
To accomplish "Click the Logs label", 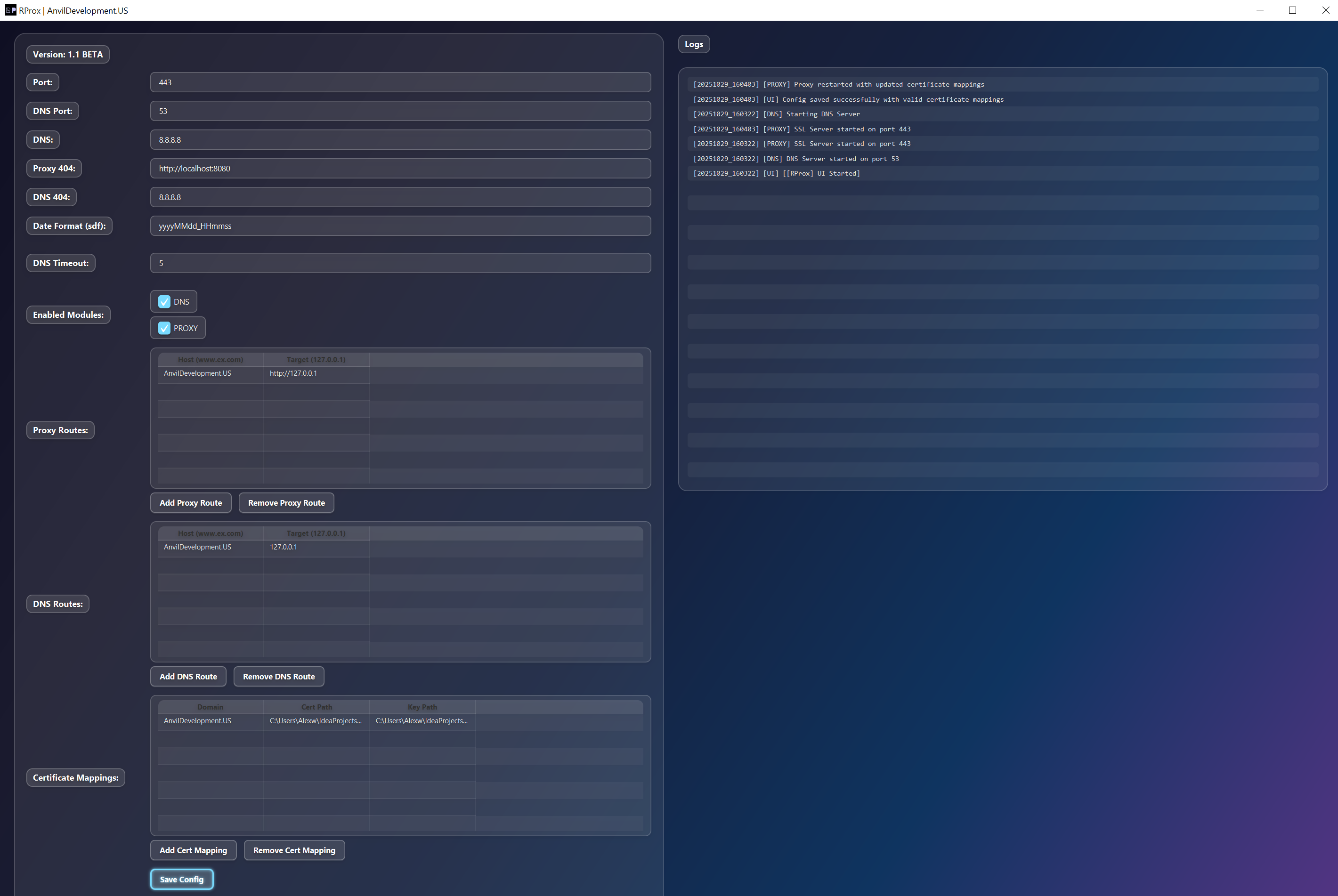I will [x=694, y=44].
